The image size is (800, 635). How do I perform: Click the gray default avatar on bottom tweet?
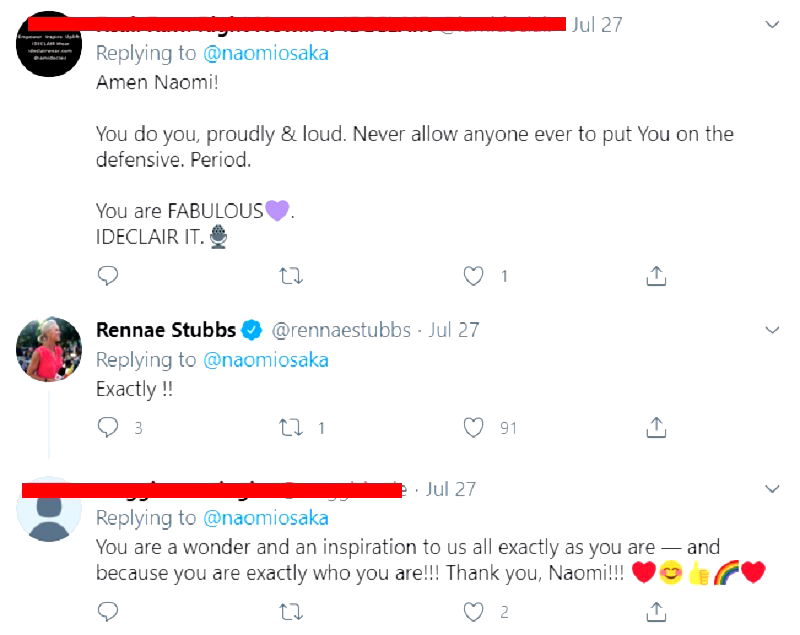49,510
